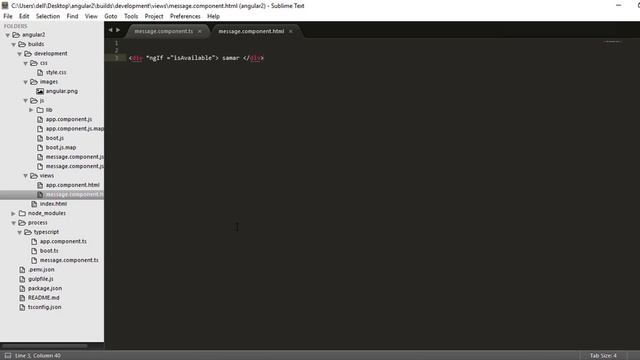Open the File menu
The width and height of the screenshot is (640, 360).
click(8, 16)
